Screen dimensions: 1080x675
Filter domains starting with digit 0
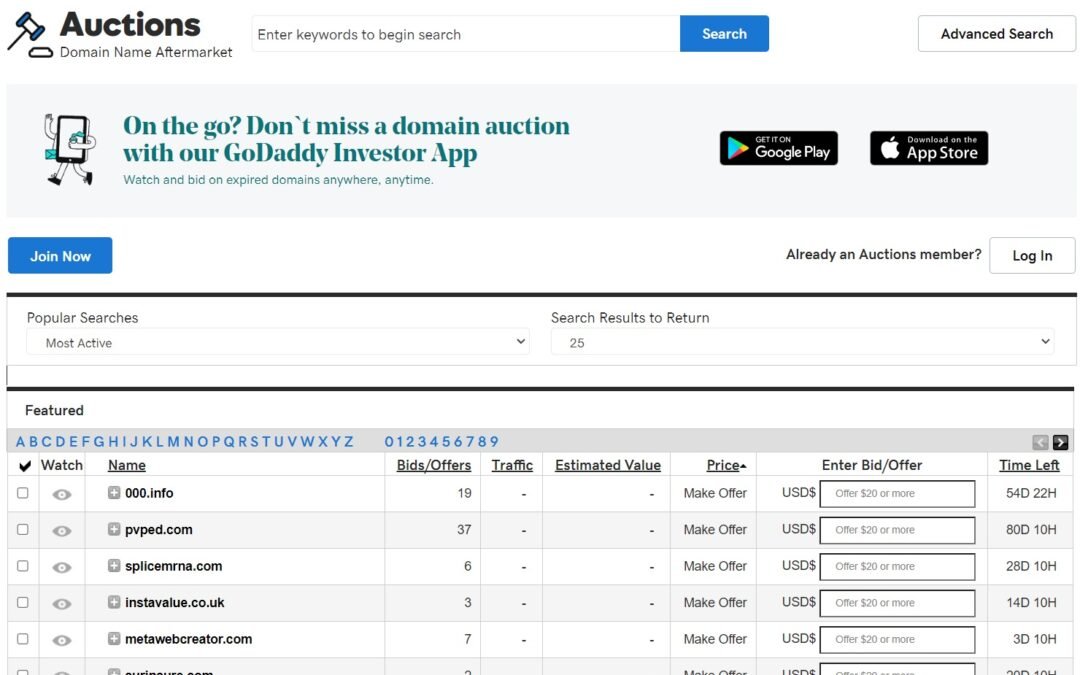click(389, 442)
